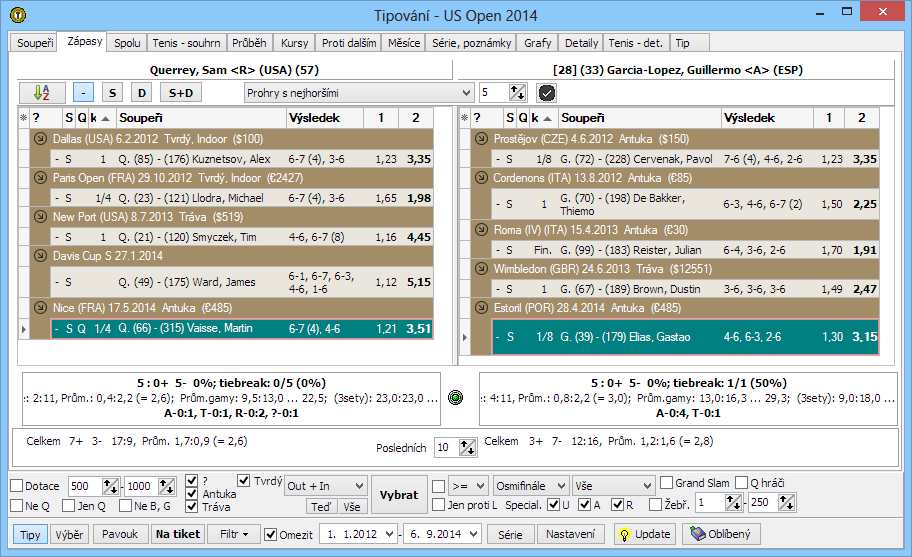Switch to the Soupeři tab
Viewport: 912px width, 557px height.
35,43
